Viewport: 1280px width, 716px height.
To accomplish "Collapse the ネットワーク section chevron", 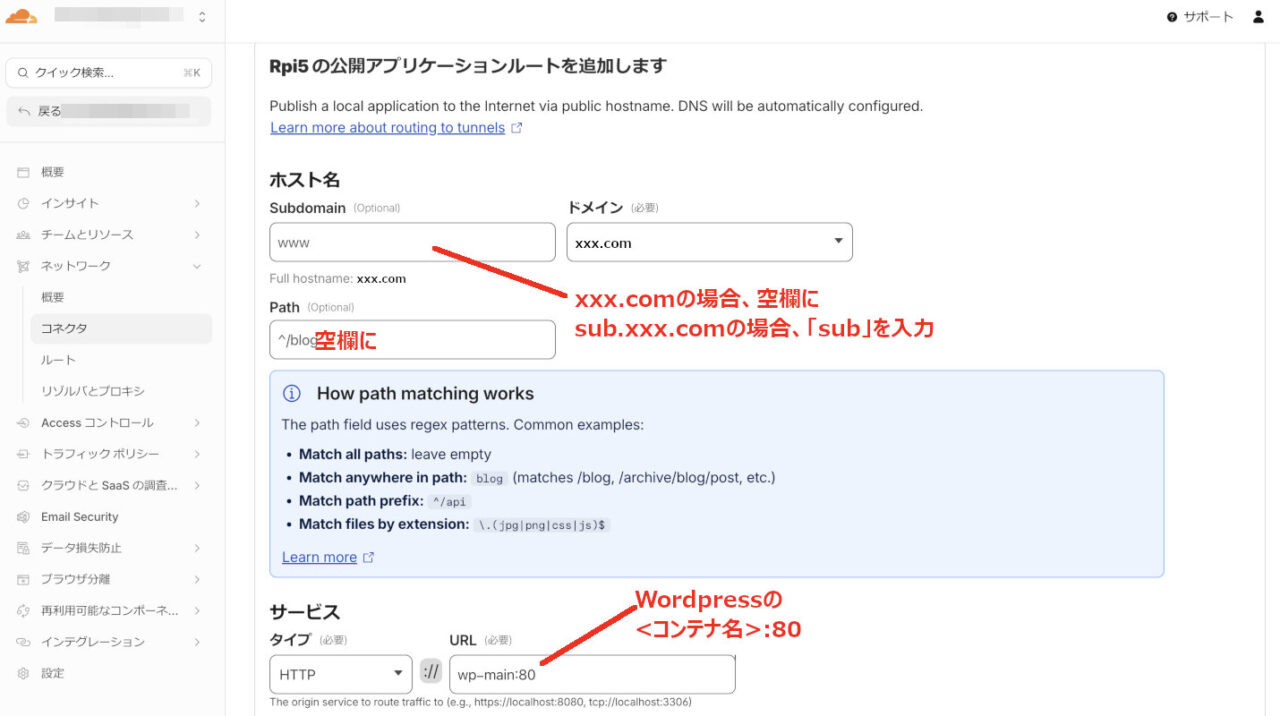I will point(197,266).
